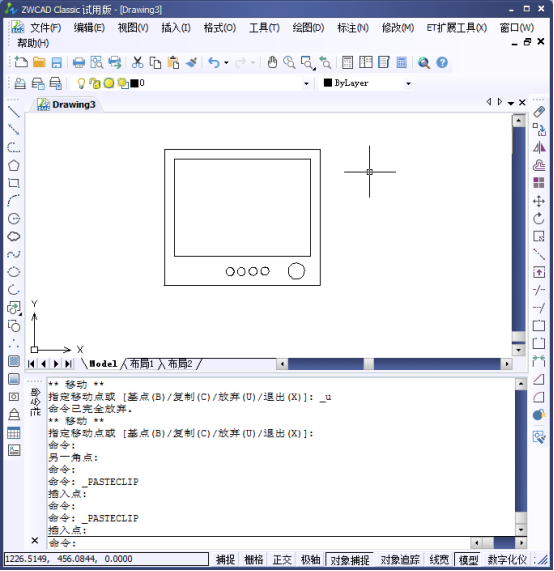
Task: Jump to the last layout tab with arrow
Action: pyautogui.click(x=68, y=364)
